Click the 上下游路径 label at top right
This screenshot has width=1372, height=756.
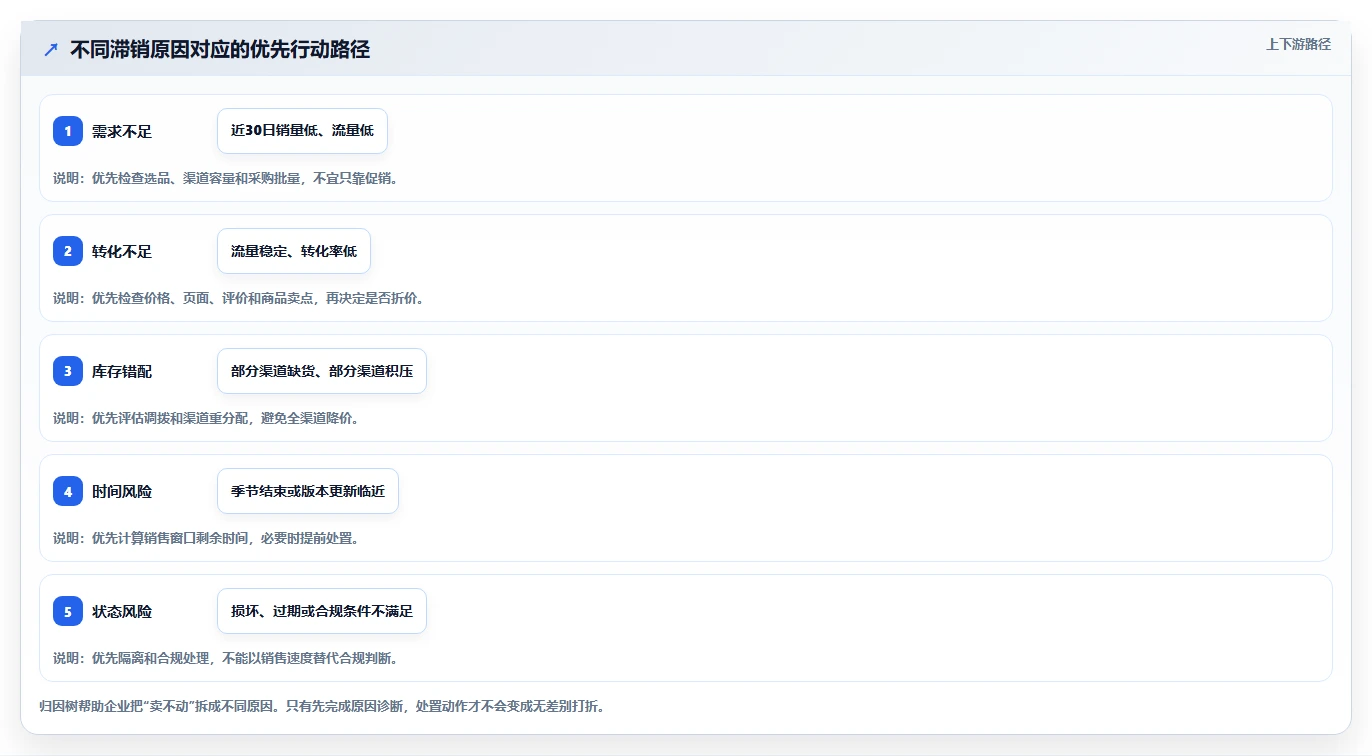coord(1298,44)
